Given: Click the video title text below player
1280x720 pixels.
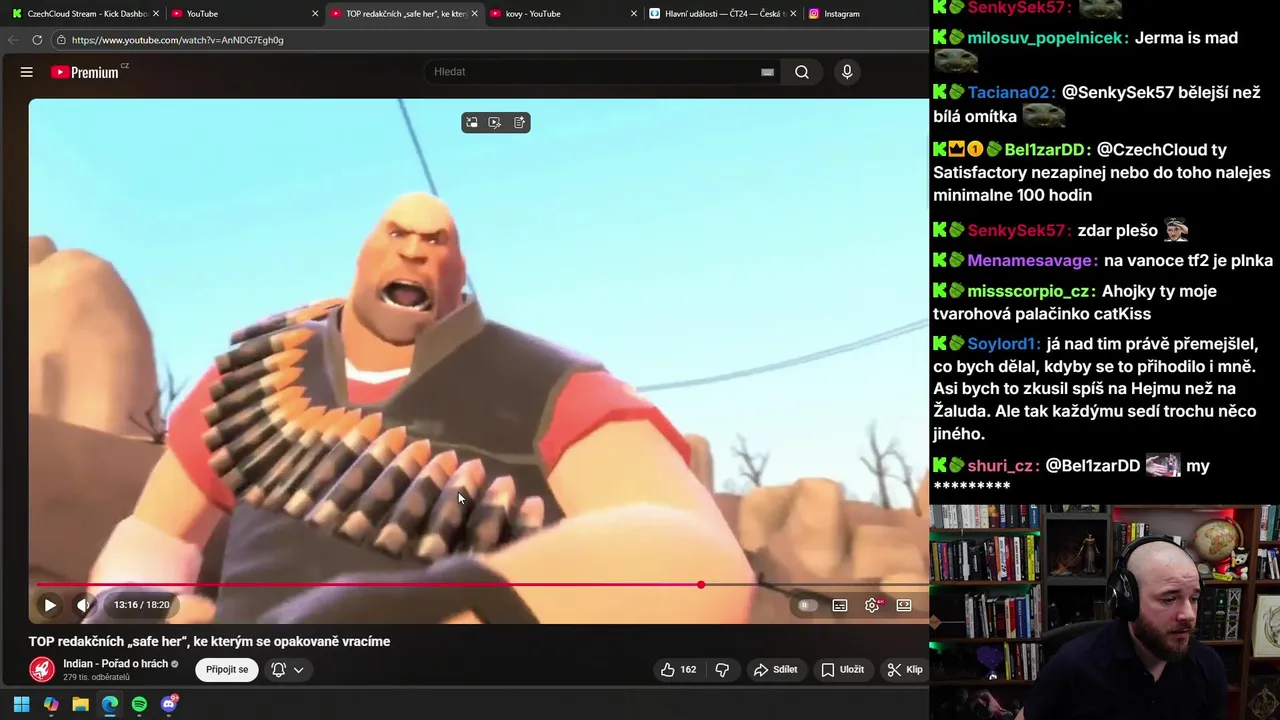Looking at the screenshot, I should click(209, 641).
